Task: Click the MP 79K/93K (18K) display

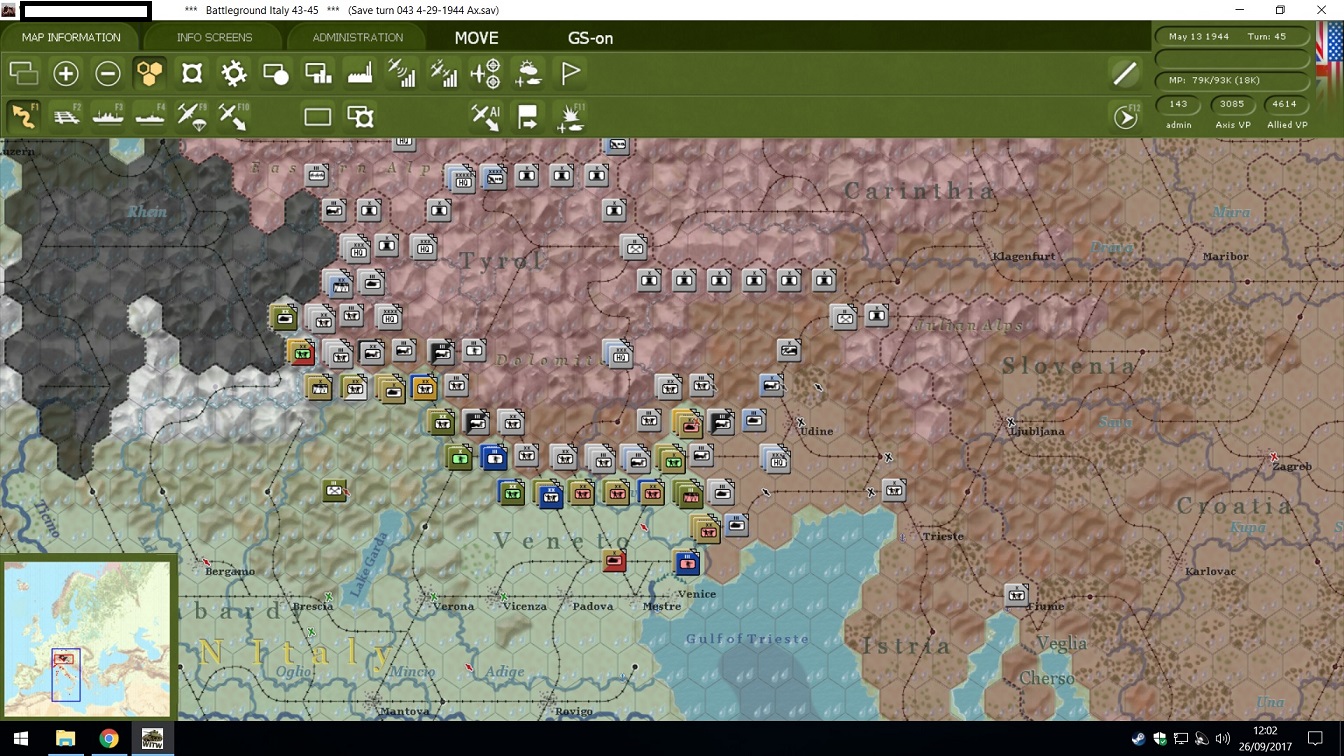Action: click(1233, 80)
